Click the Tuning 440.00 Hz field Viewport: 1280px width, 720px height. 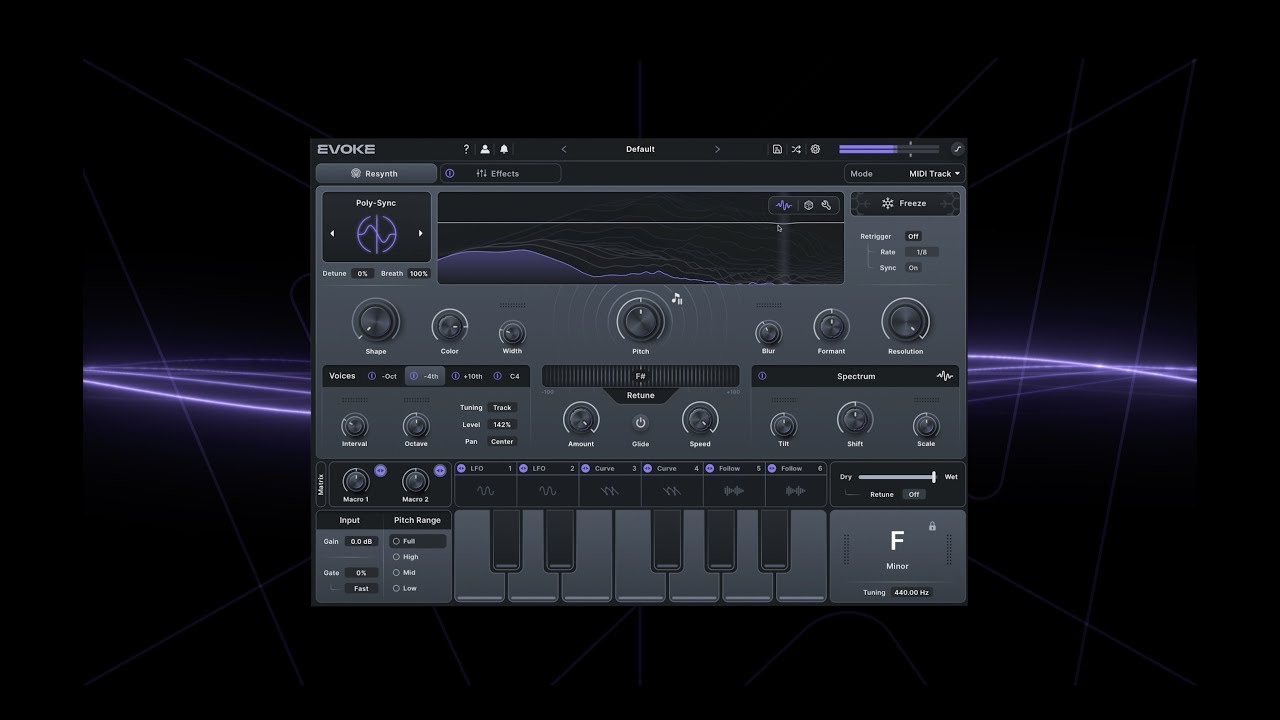coord(911,592)
